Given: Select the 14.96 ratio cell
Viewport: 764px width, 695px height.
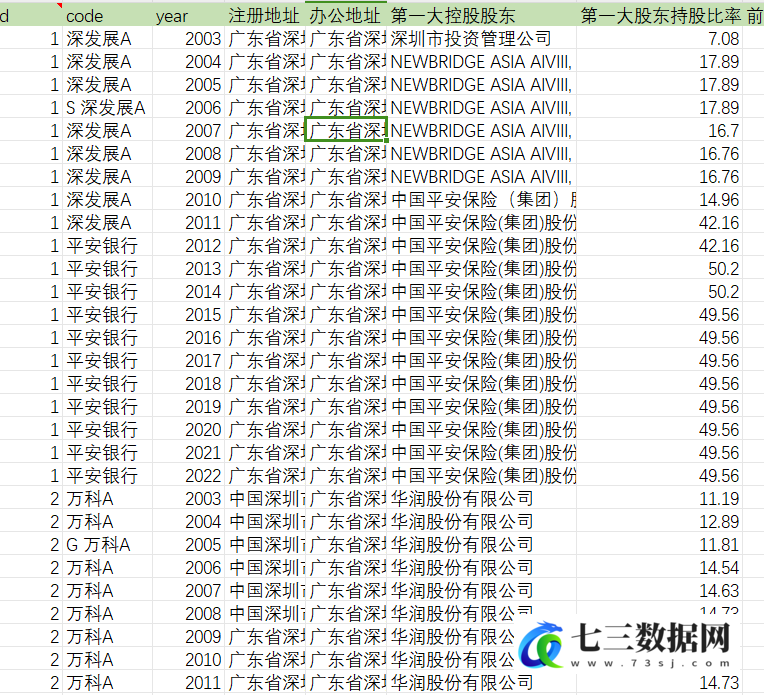Looking at the screenshot, I should (x=659, y=200).
